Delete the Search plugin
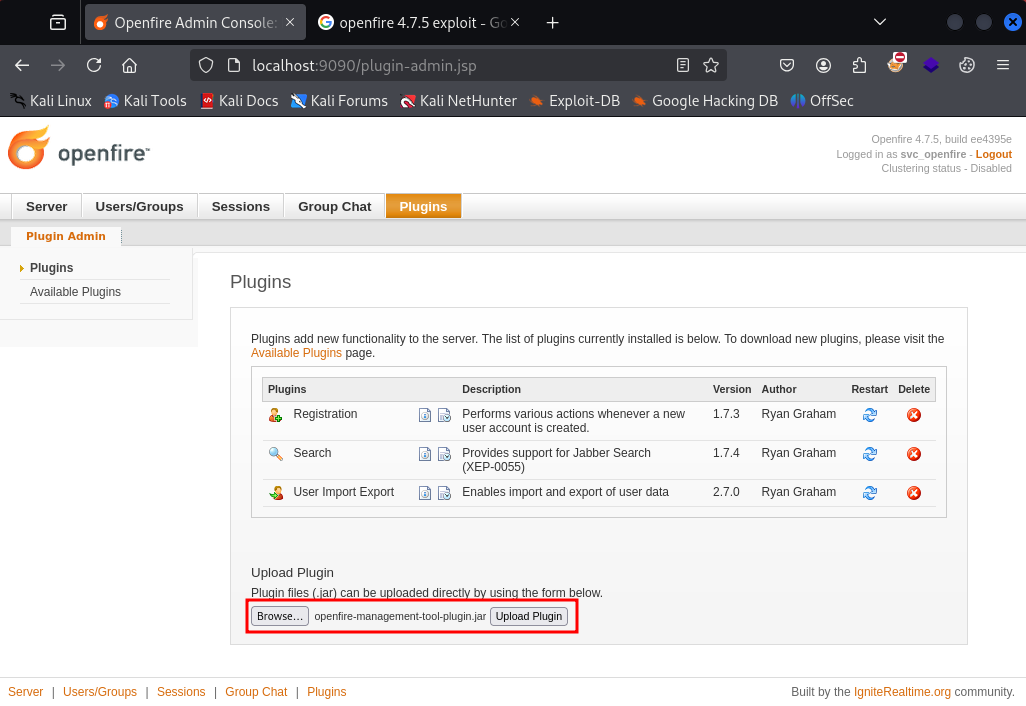Image resolution: width=1026 pixels, height=706 pixels. point(914,454)
